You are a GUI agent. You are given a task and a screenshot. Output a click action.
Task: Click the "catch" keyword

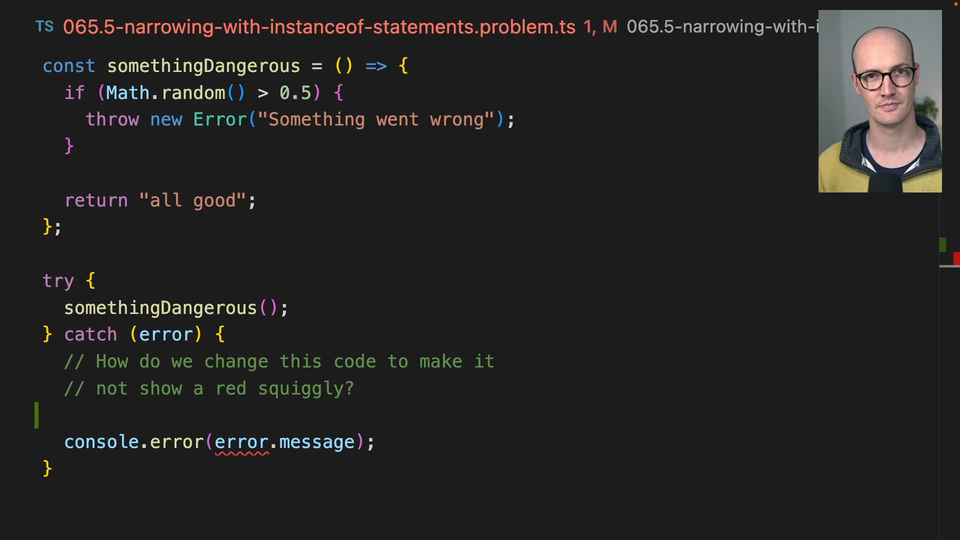tap(90, 334)
